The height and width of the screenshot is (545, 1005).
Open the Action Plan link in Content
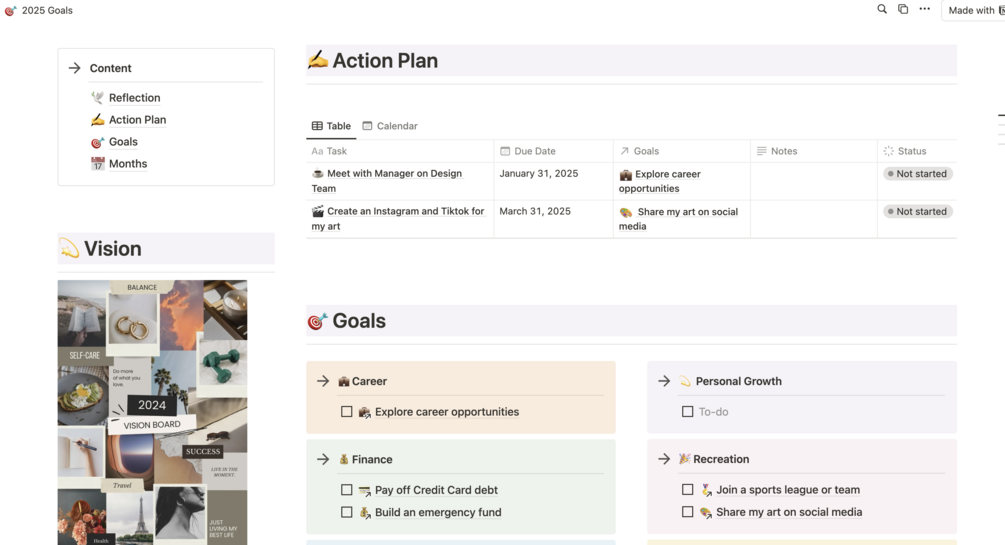point(137,120)
